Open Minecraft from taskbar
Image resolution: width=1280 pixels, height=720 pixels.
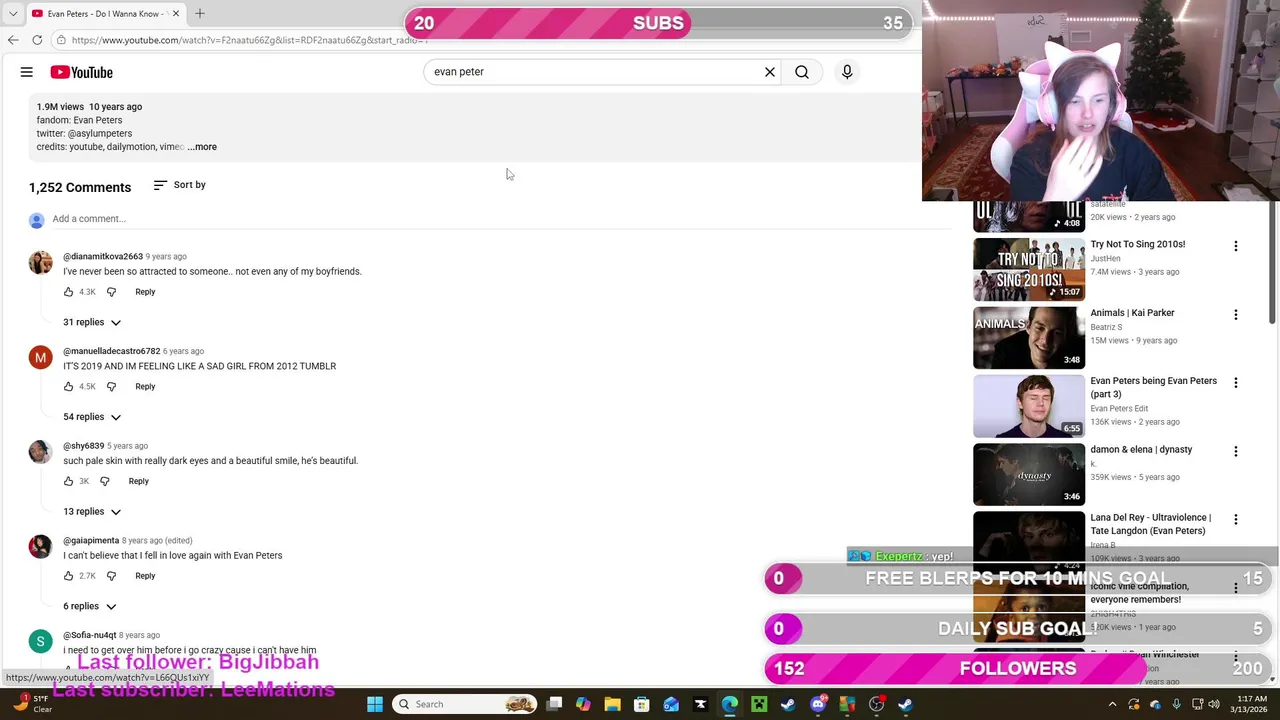click(x=759, y=704)
